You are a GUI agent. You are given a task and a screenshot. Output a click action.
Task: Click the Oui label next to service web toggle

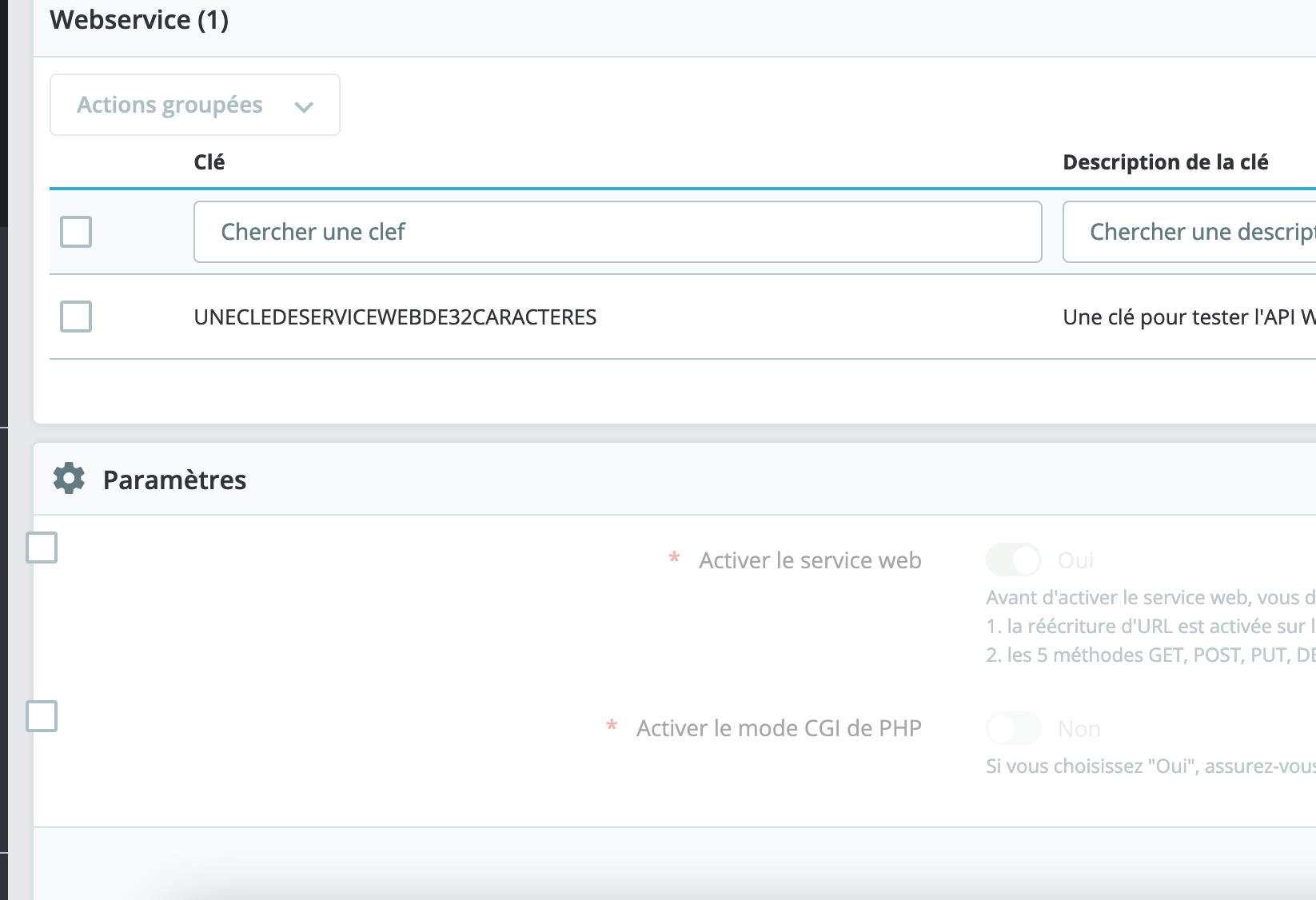pyautogui.click(x=1075, y=560)
